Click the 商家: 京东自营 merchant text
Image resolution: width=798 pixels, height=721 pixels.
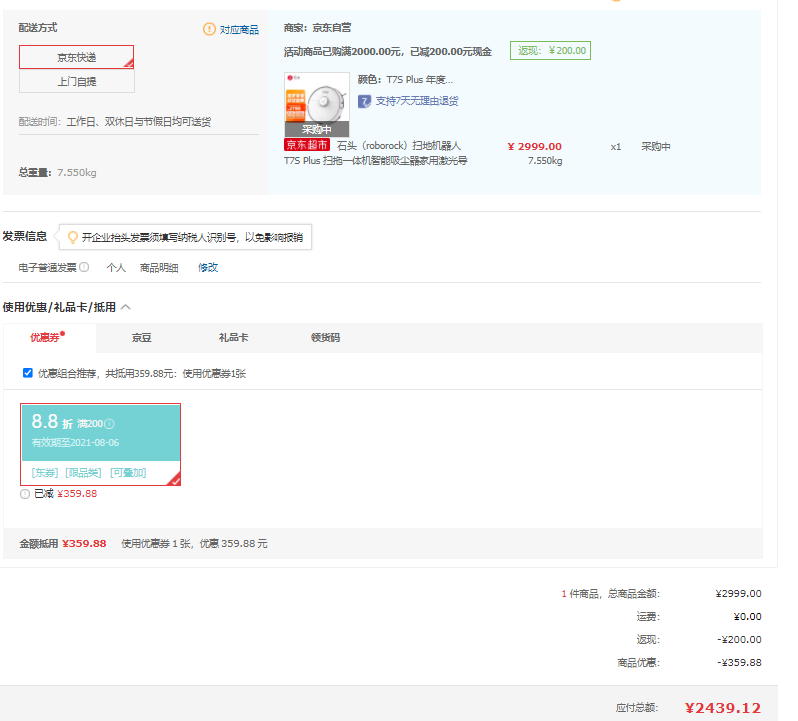[317, 27]
